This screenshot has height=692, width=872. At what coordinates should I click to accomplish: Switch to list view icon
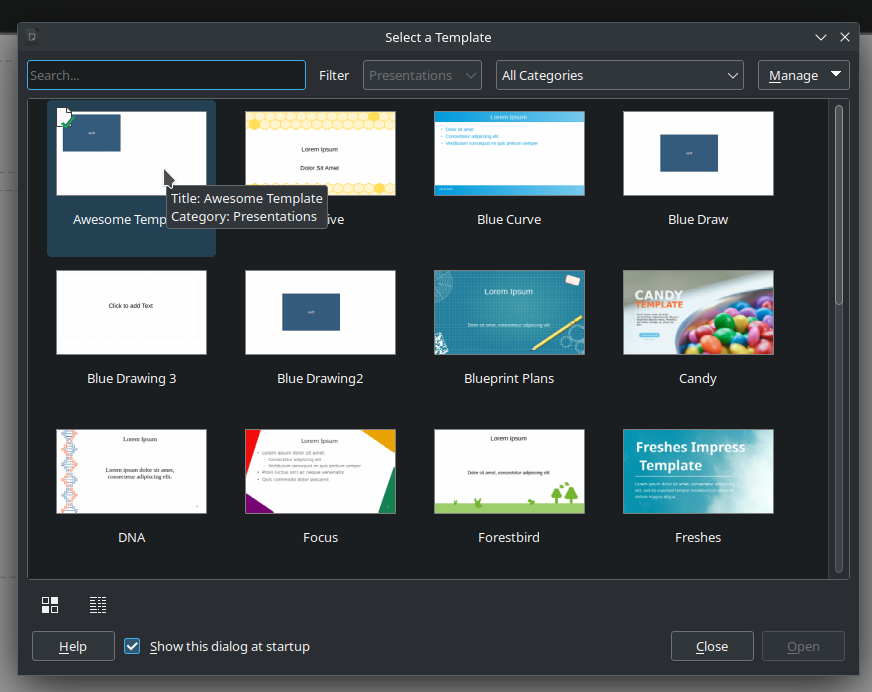click(98, 605)
